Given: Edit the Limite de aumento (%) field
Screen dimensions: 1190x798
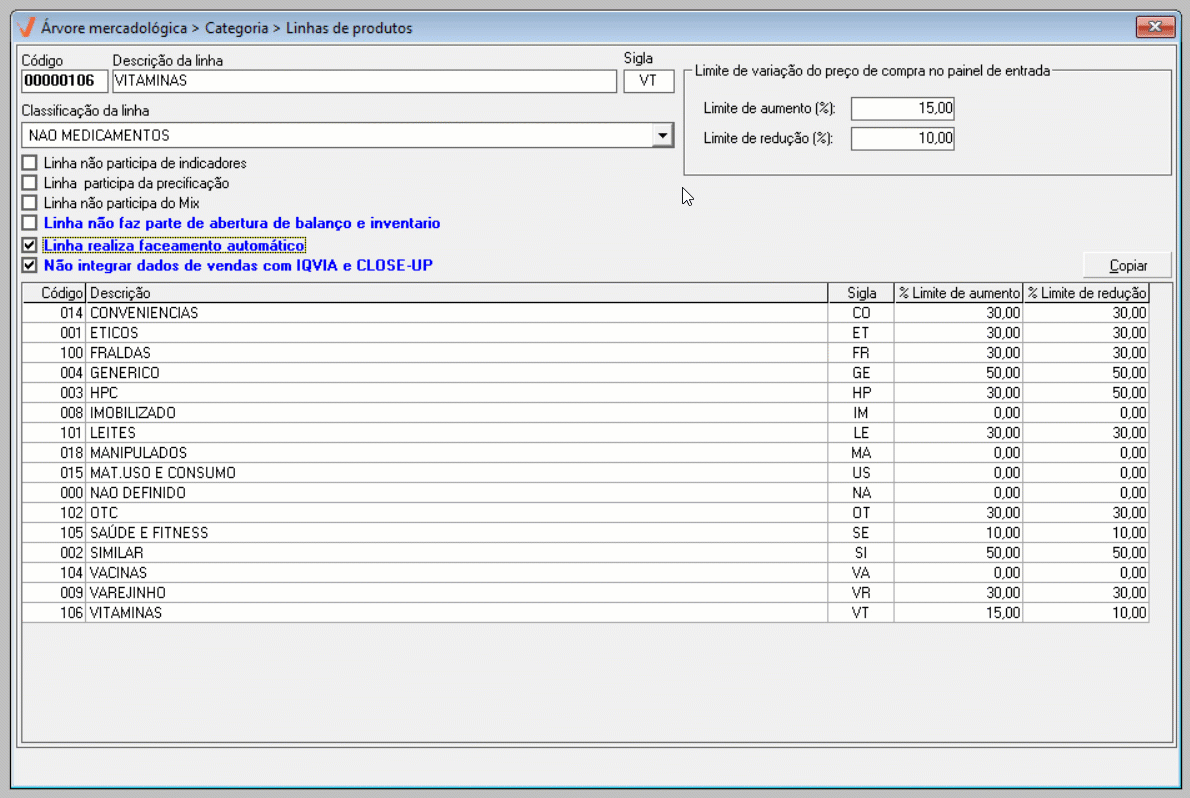Looking at the screenshot, I should coord(902,108).
